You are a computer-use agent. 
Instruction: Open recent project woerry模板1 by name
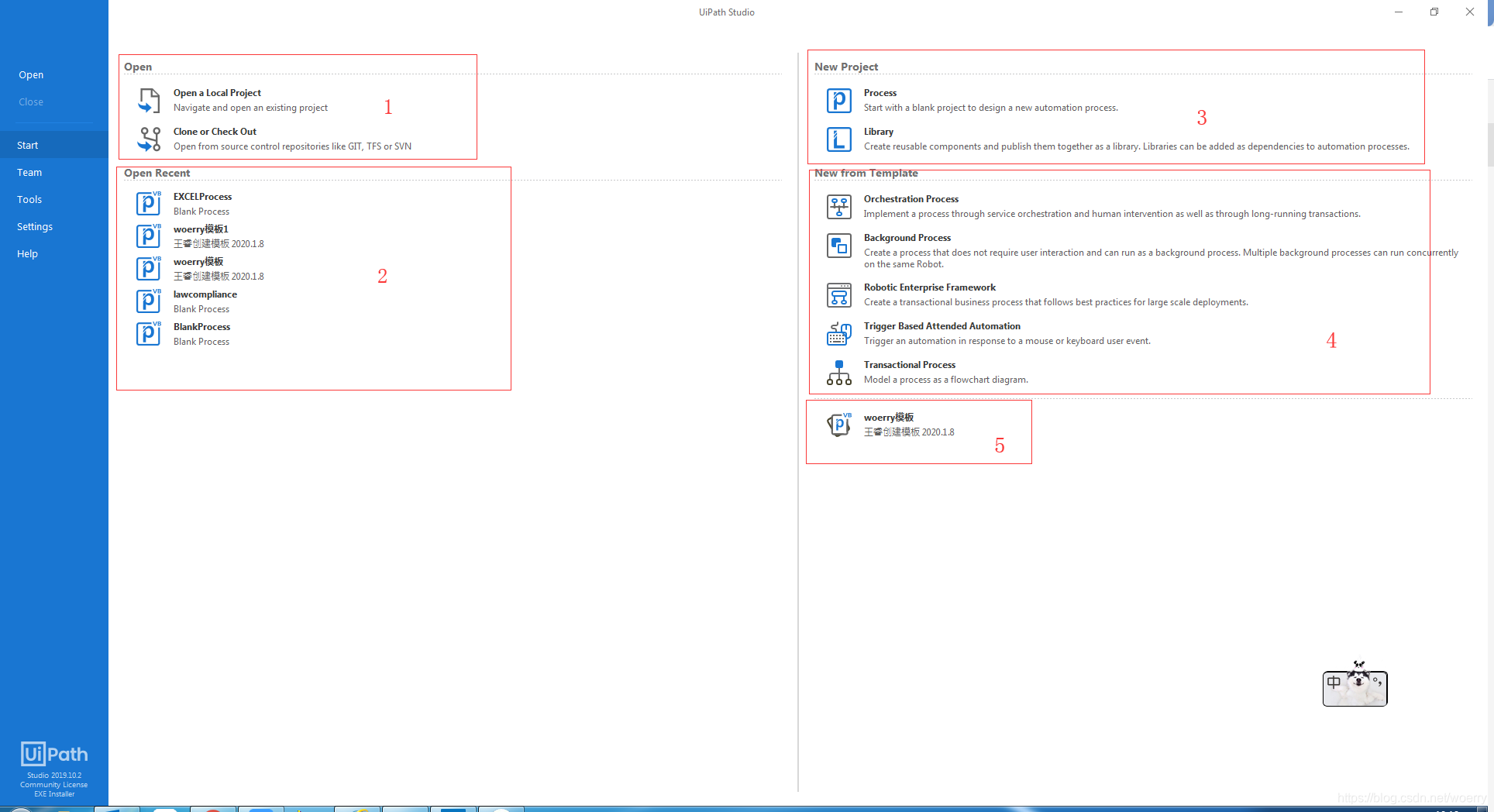coord(201,229)
